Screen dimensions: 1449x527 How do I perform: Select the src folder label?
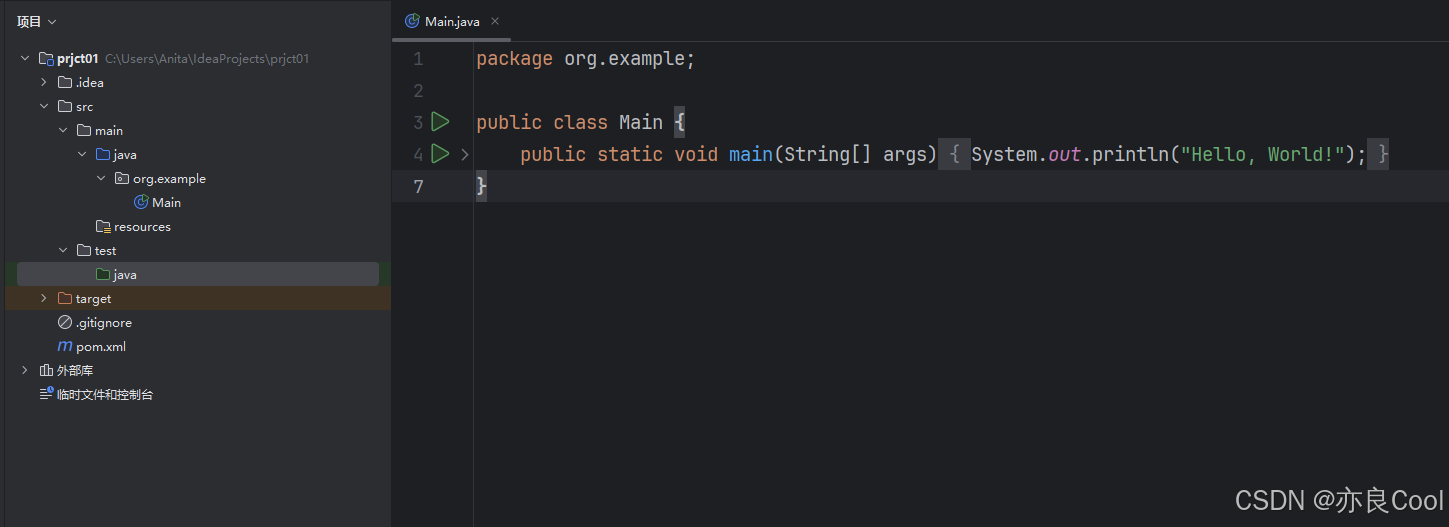[84, 107]
